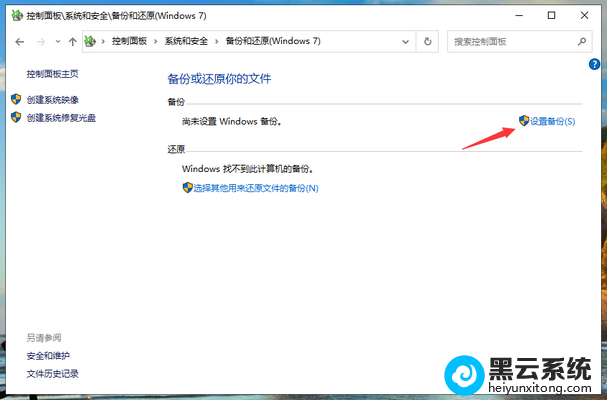This screenshot has height=400, width=607.
Task: Select the 控制面板 breadcrumb item
Action: (129, 42)
